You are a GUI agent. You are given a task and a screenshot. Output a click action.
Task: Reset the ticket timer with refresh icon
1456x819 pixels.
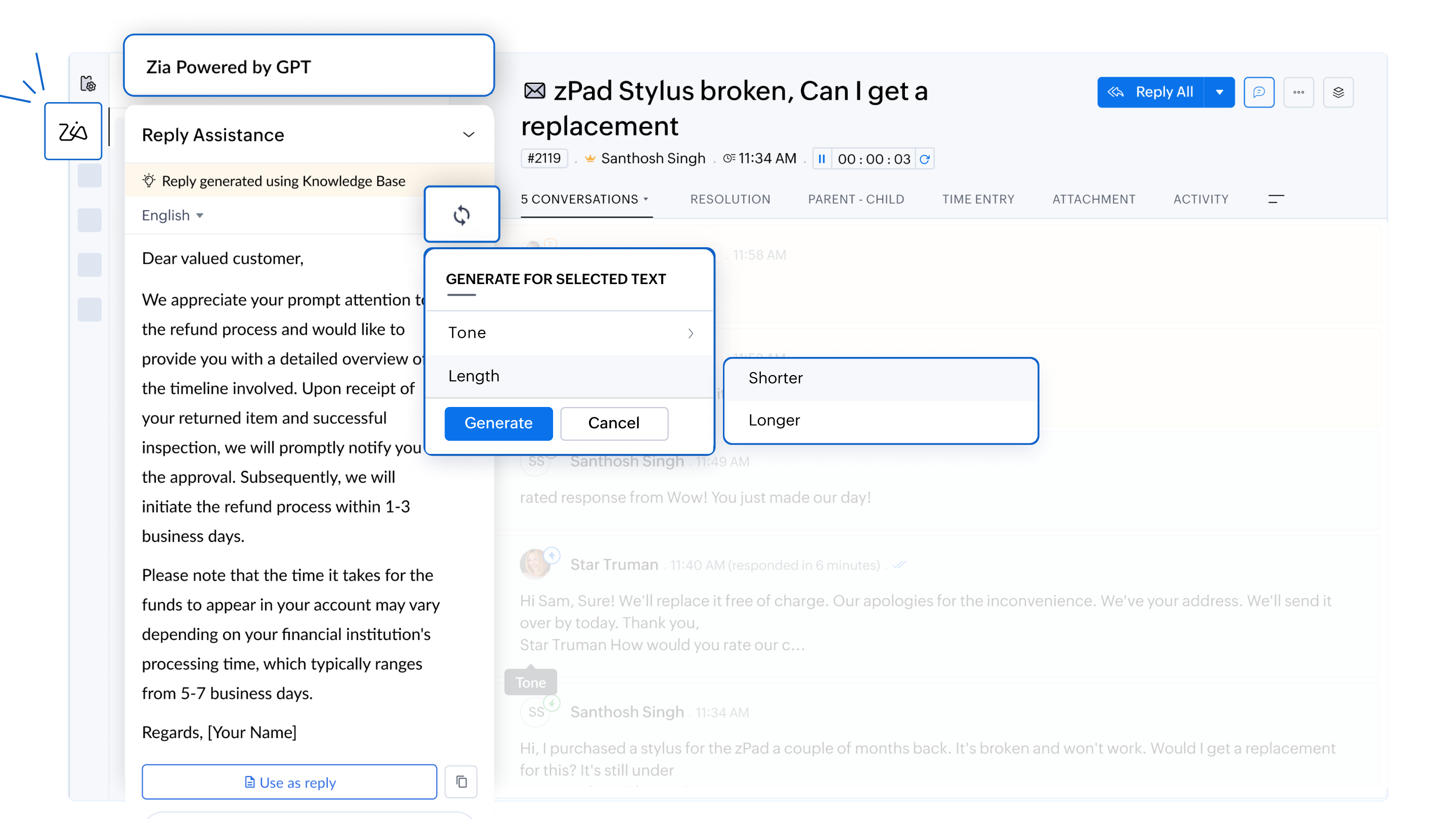coord(925,159)
